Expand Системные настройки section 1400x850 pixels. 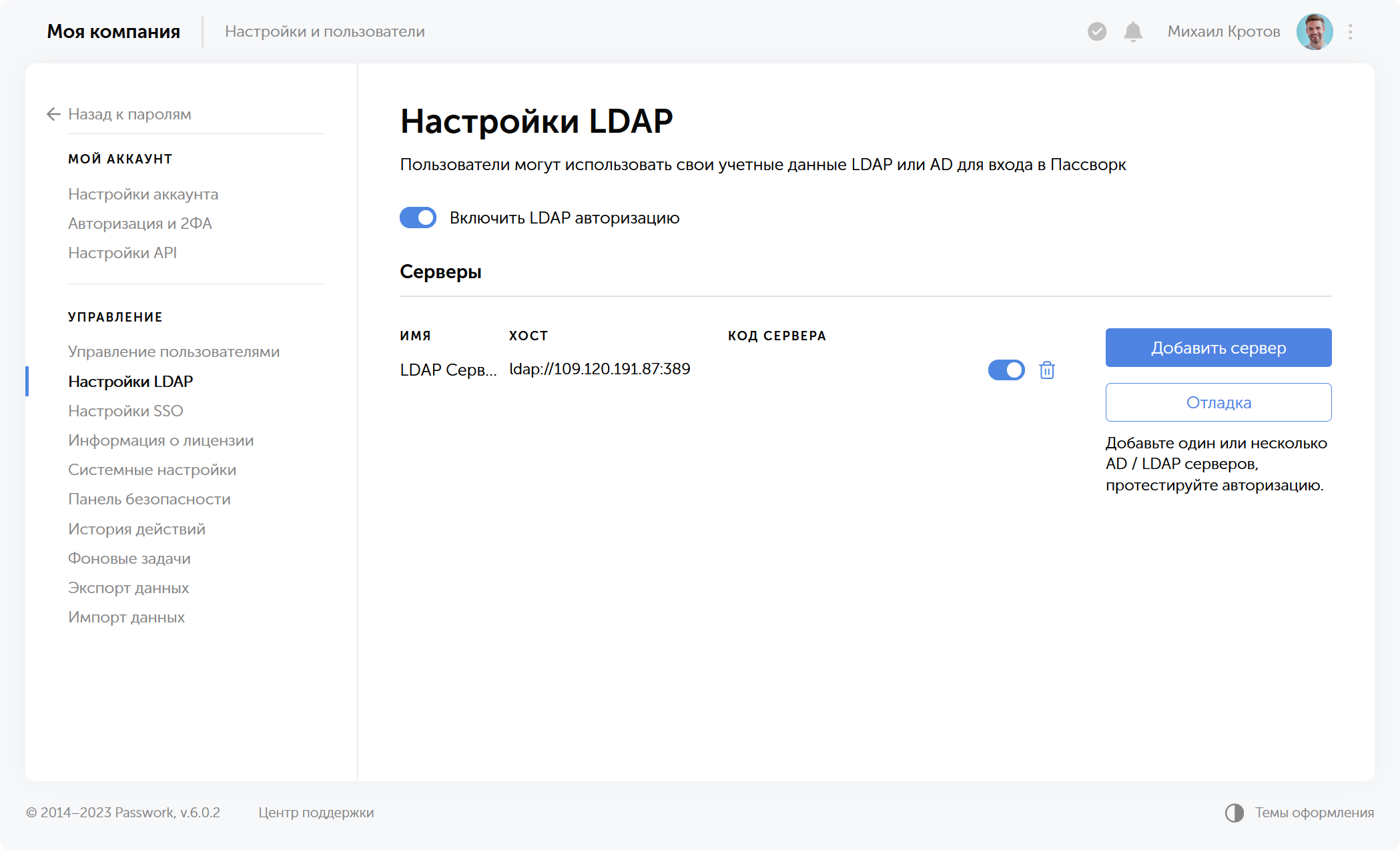(152, 469)
